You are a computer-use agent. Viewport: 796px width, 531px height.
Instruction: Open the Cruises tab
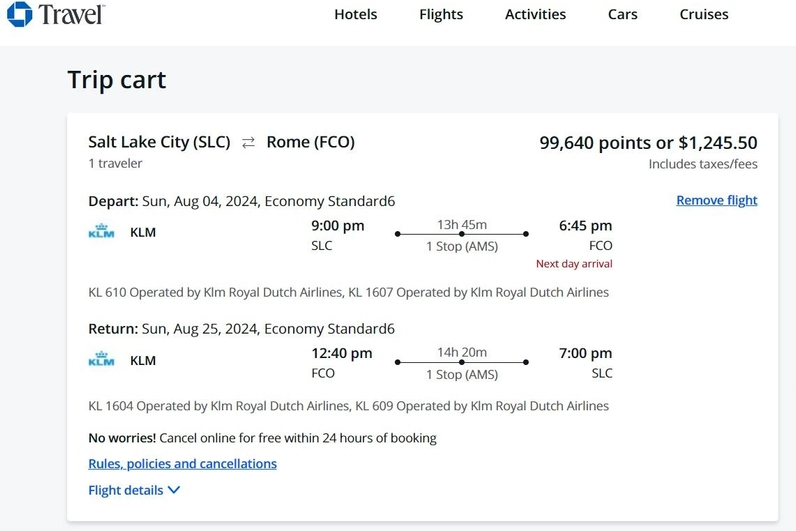click(x=704, y=14)
